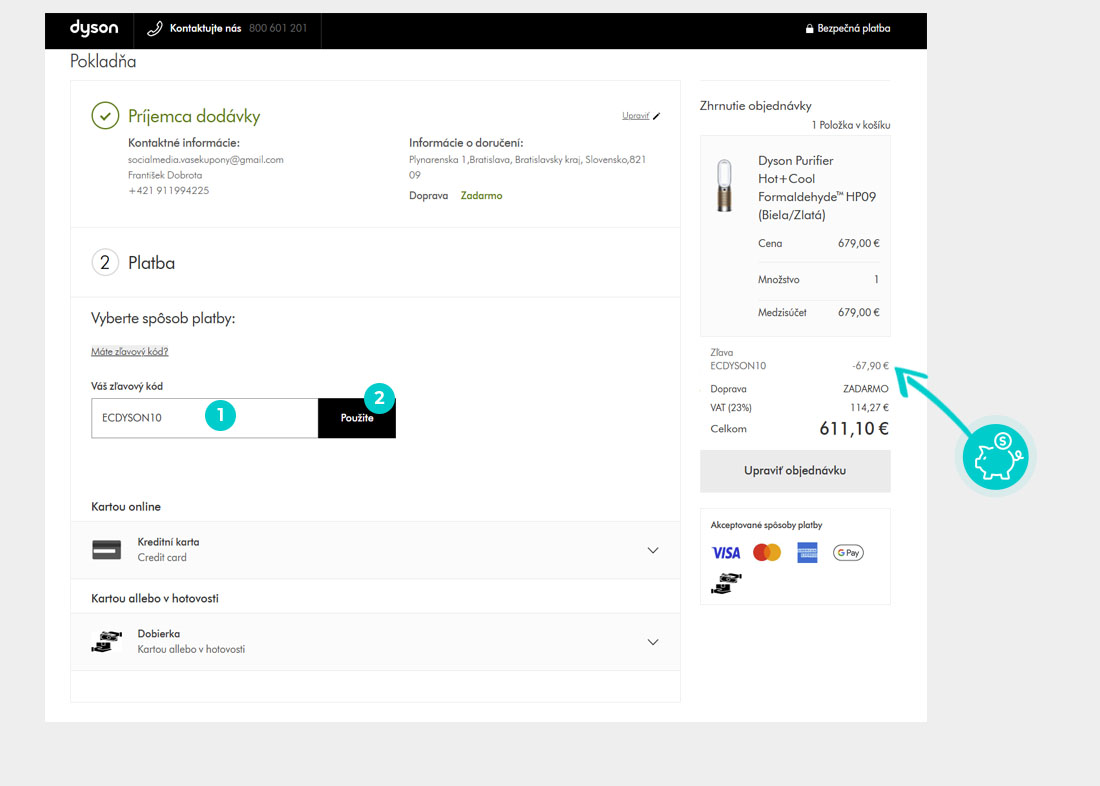Click the Kontaktujte nás header link
Viewport: 1100px width, 786px height.
point(206,29)
